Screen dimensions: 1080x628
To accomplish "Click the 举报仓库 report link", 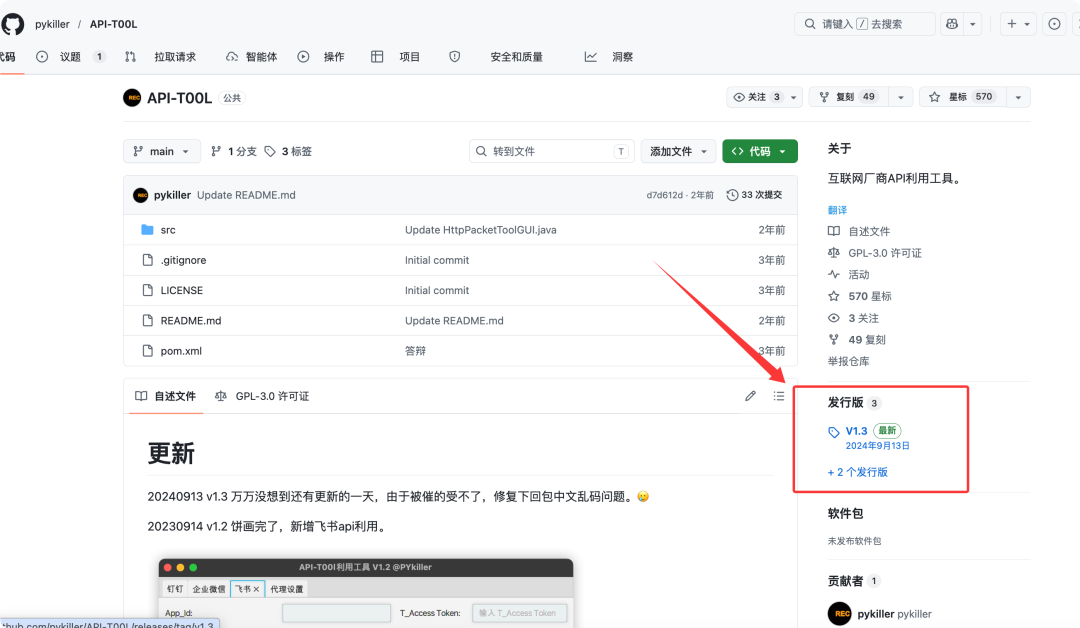I will [x=849, y=362].
